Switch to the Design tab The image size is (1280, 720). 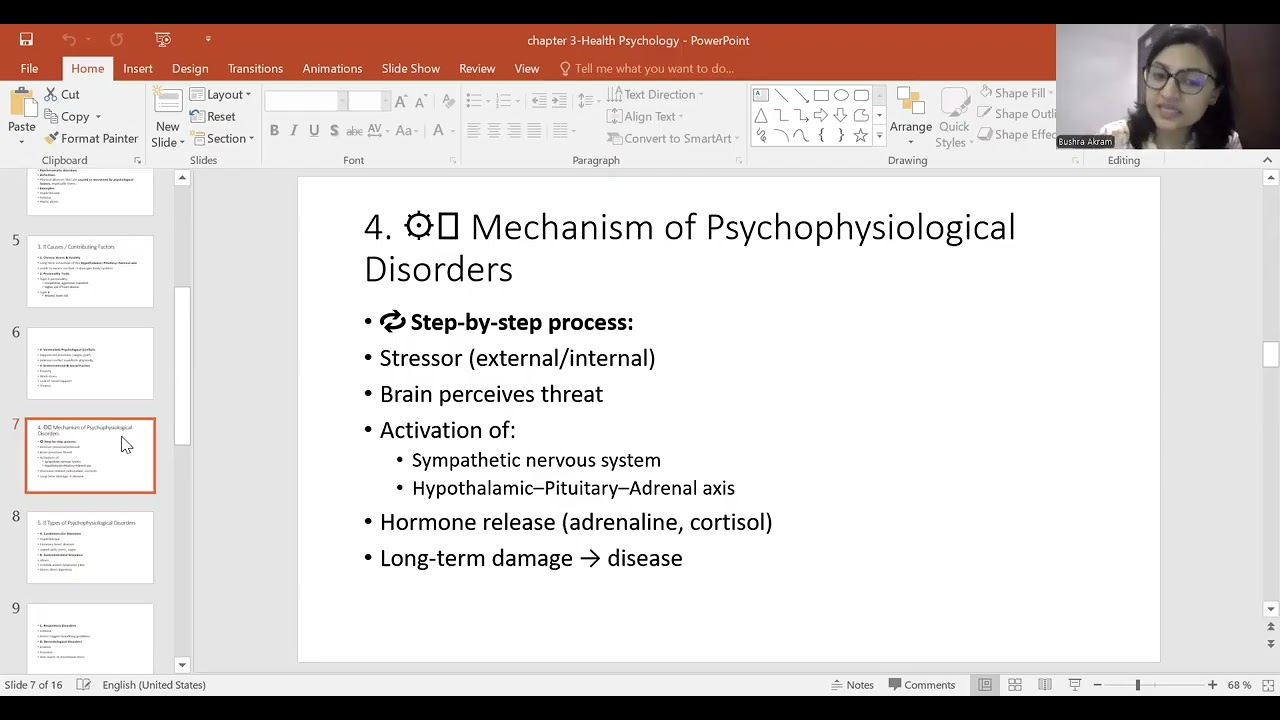pos(190,68)
